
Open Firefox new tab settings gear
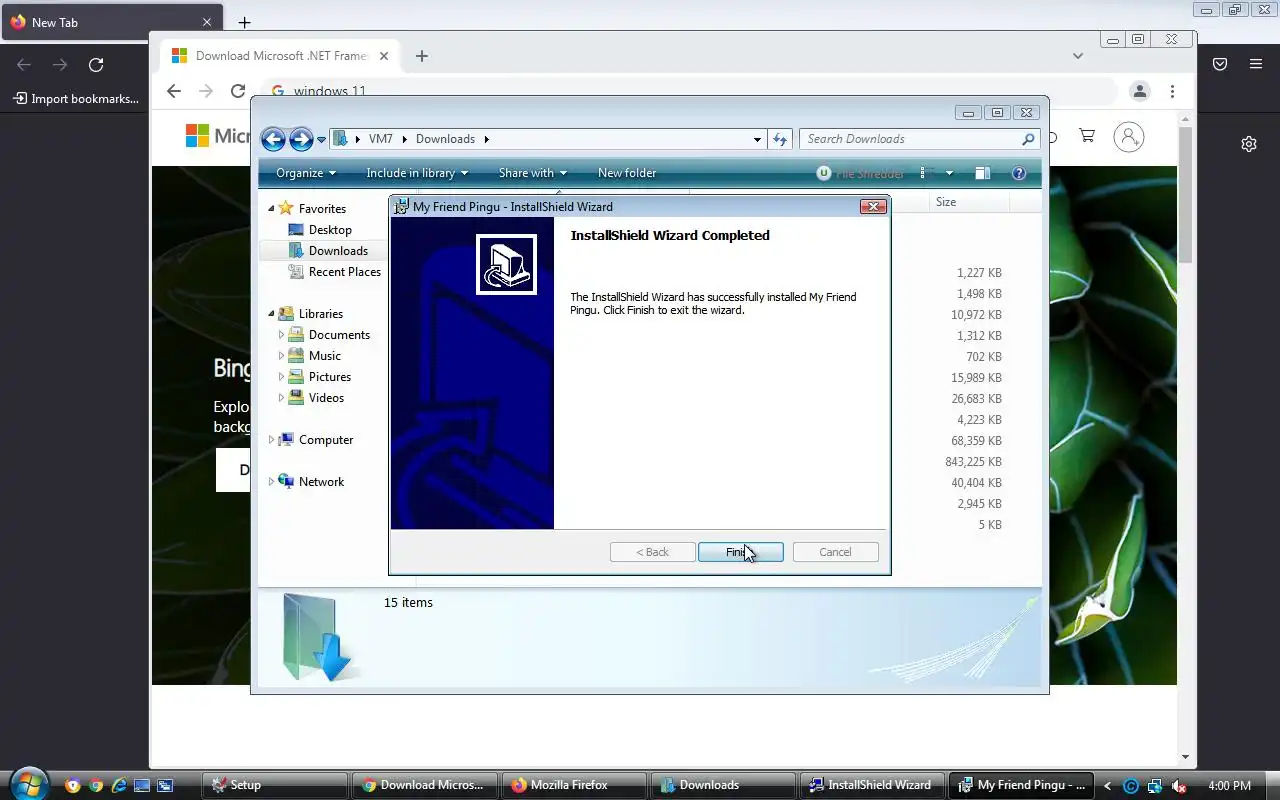[x=1249, y=144]
